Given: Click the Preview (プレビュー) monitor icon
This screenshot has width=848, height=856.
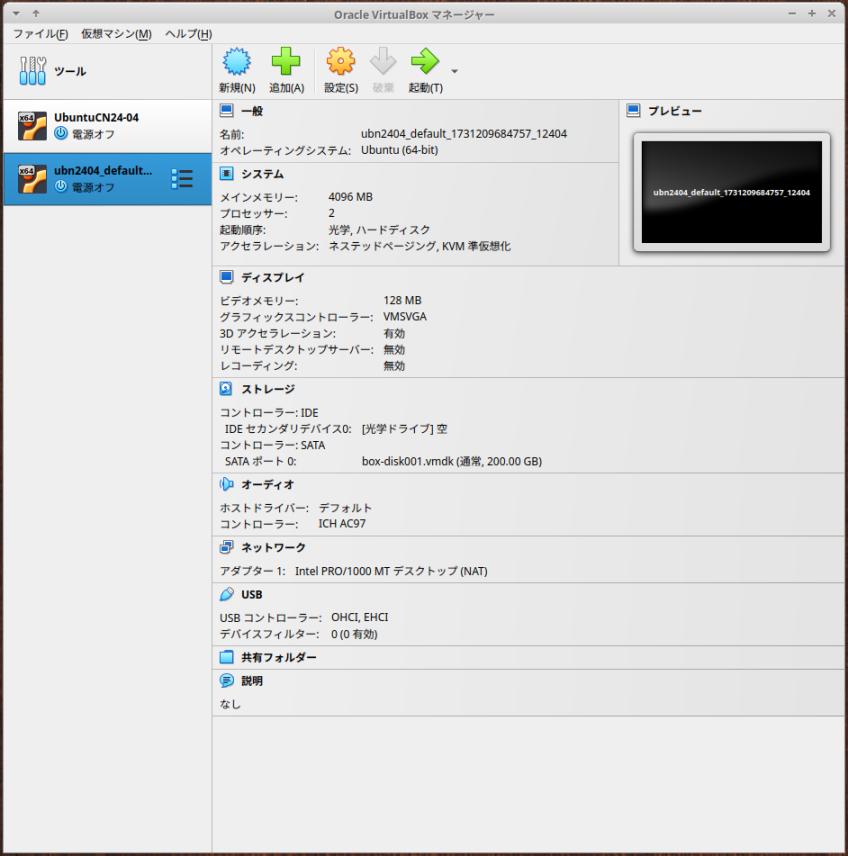Looking at the screenshot, I should click(x=633, y=111).
